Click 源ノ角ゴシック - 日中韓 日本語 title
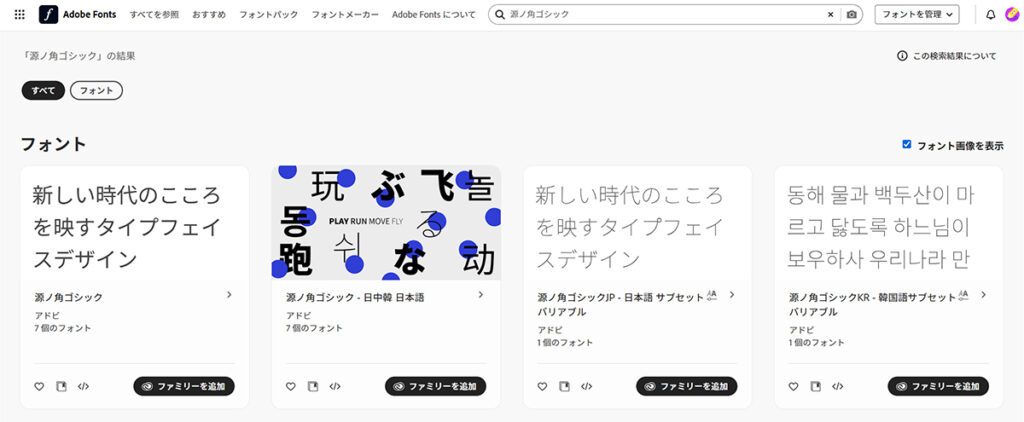 [355, 297]
